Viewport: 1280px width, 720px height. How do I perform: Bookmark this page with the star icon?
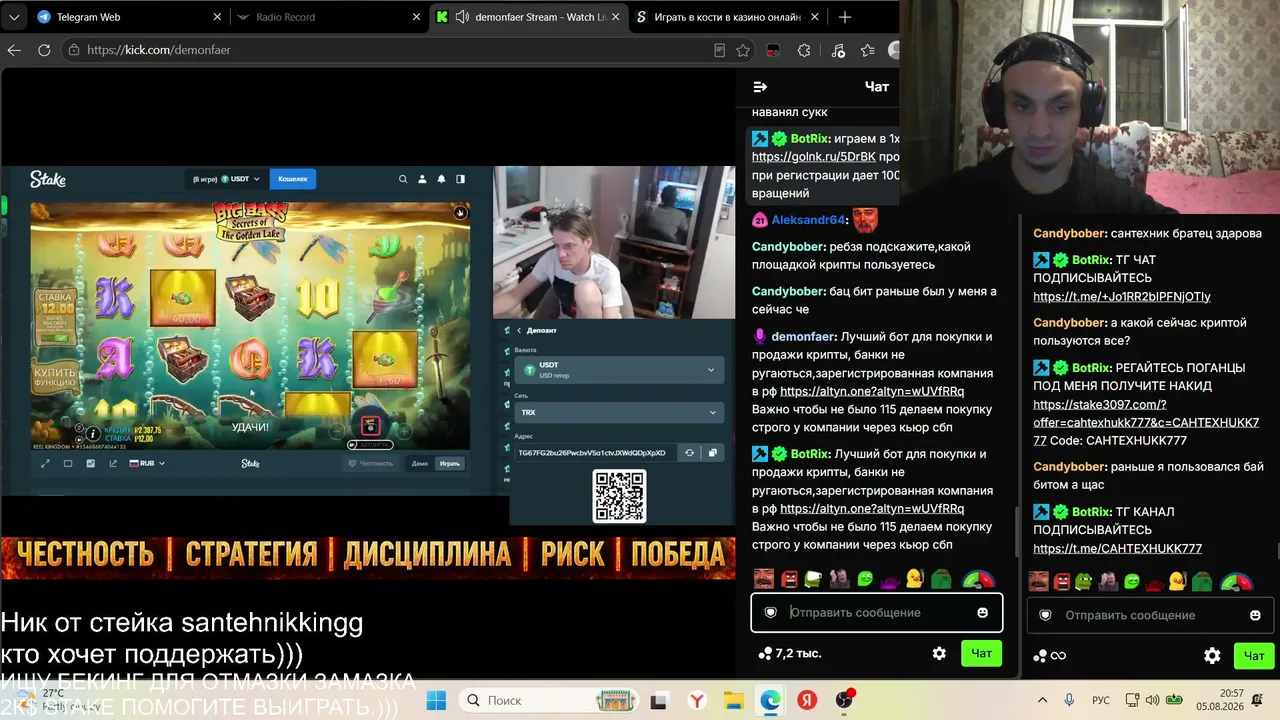click(x=743, y=50)
